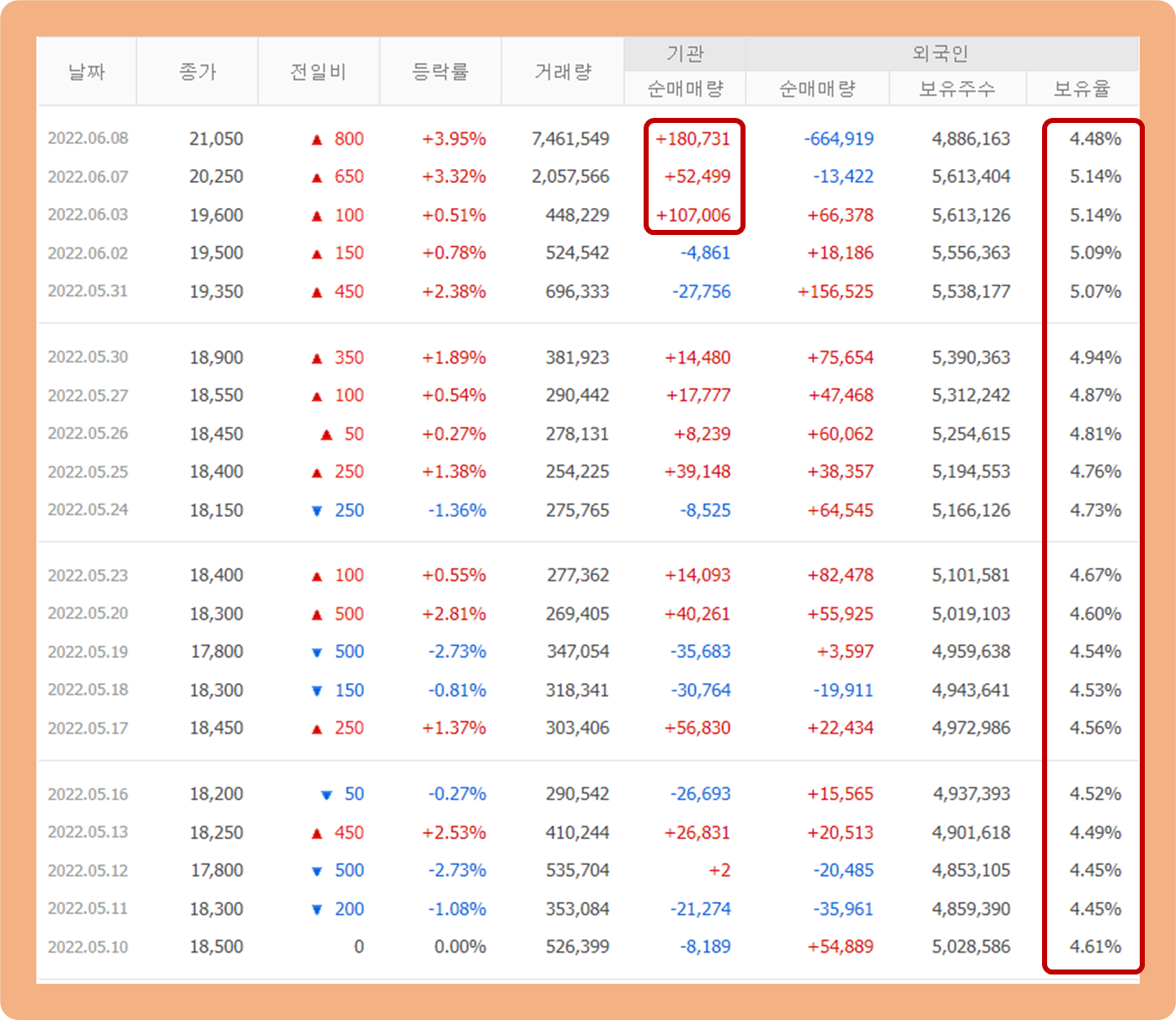Click institution net value -27,756

pos(701,291)
